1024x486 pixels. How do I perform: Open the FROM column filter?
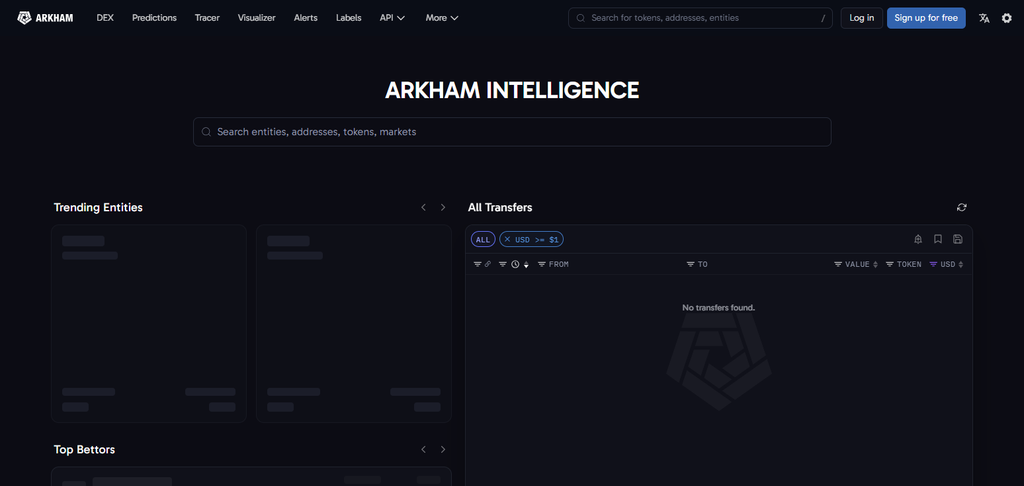(541, 265)
